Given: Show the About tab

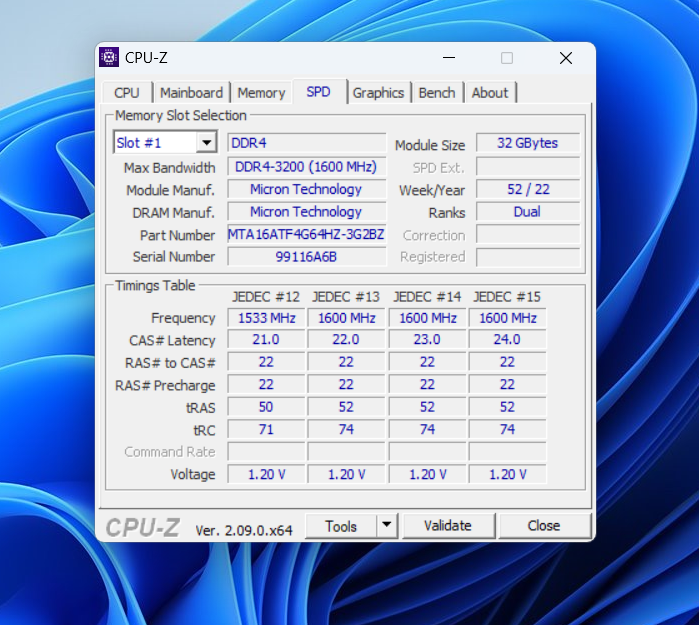Looking at the screenshot, I should [x=490, y=93].
